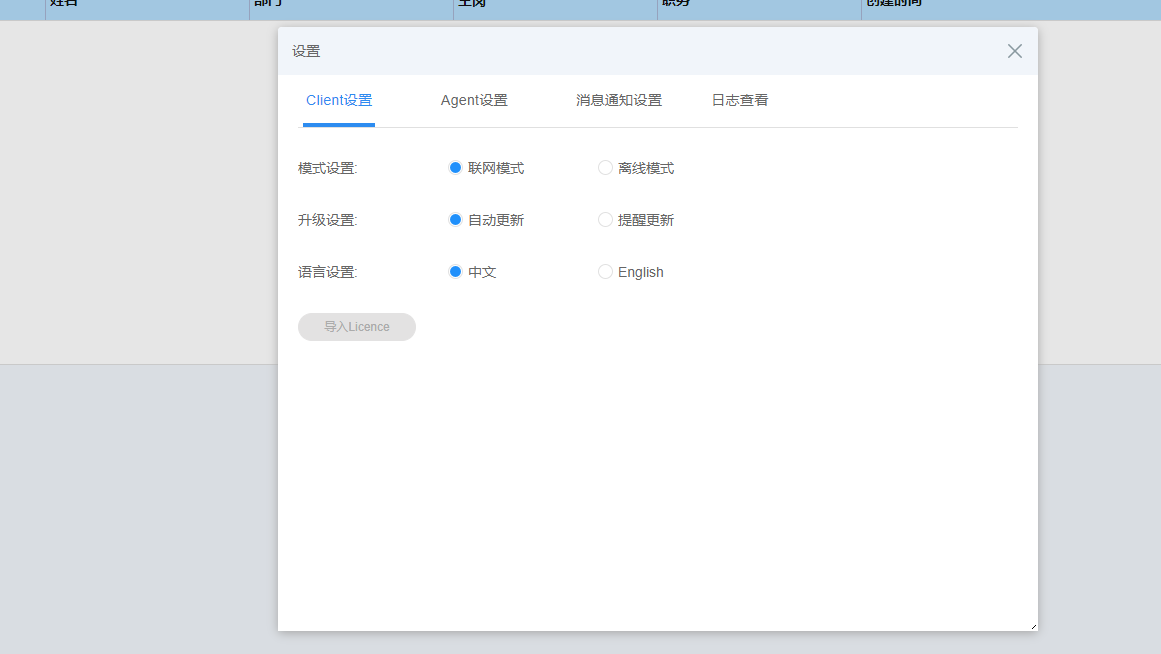Image resolution: width=1161 pixels, height=654 pixels.
Task: Click the 姓名 column header
Action: (x=64, y=4)
